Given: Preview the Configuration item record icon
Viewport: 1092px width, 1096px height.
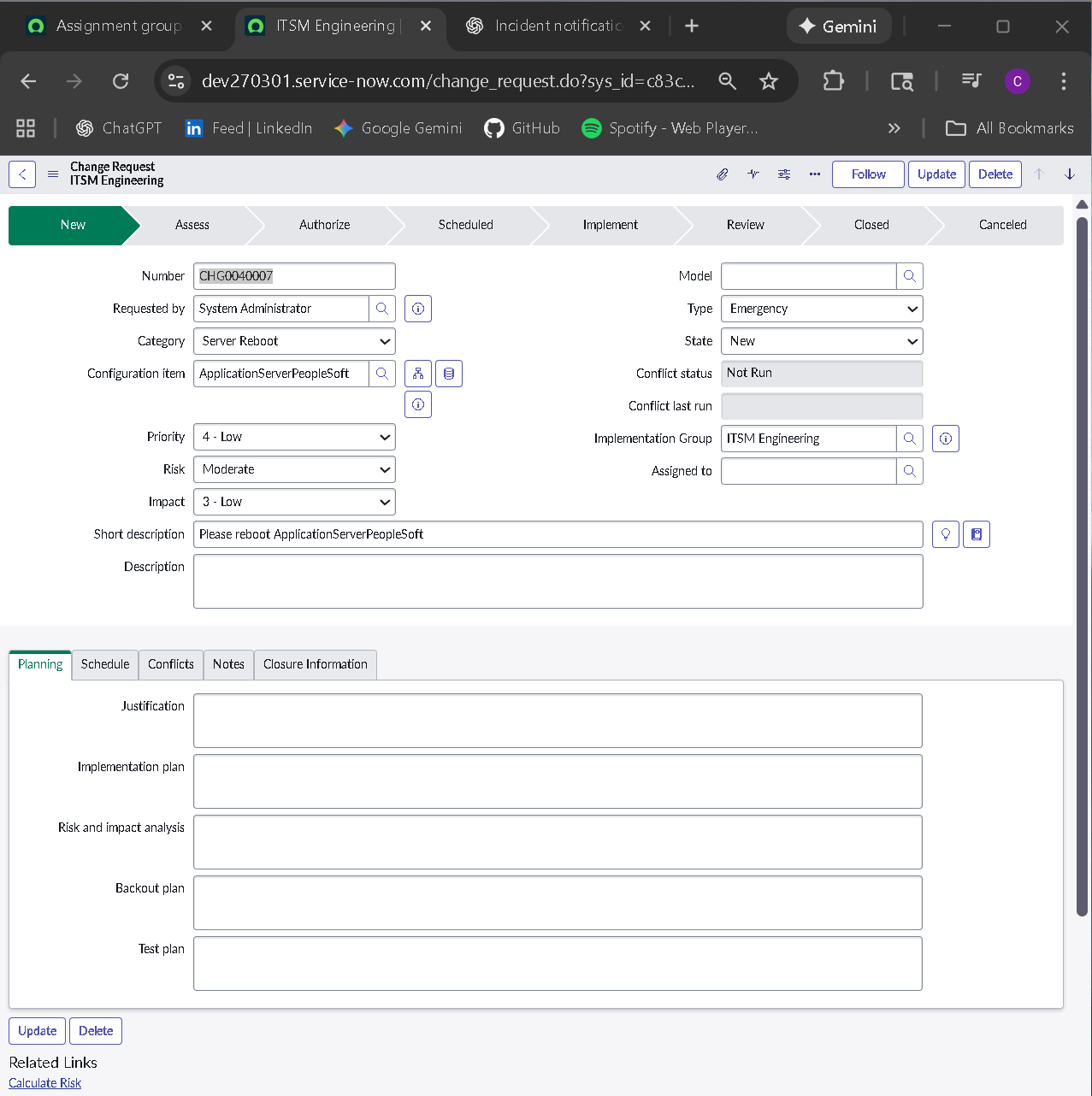Looking at the screenshot, I should pos(449,374).
